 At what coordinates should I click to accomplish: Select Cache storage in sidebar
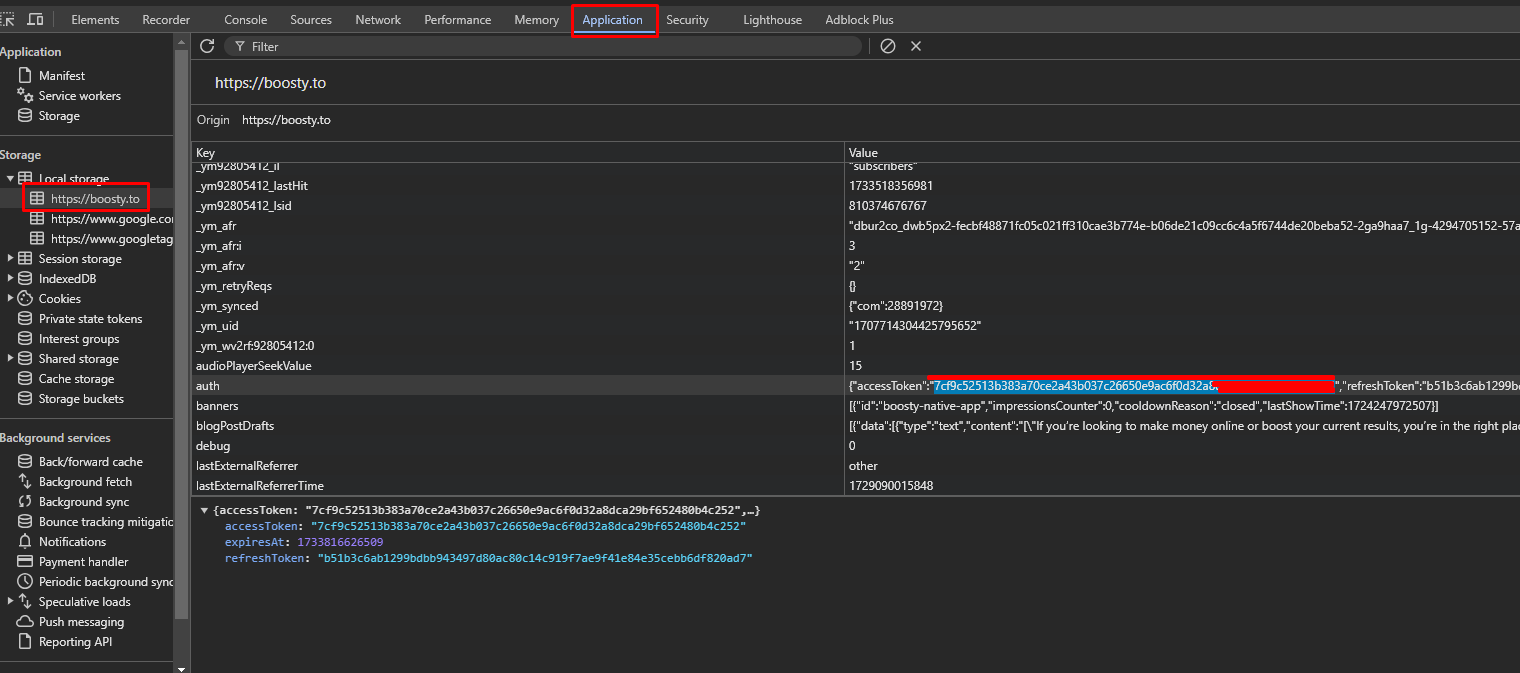pyautogui.click(x=76, y=379)
